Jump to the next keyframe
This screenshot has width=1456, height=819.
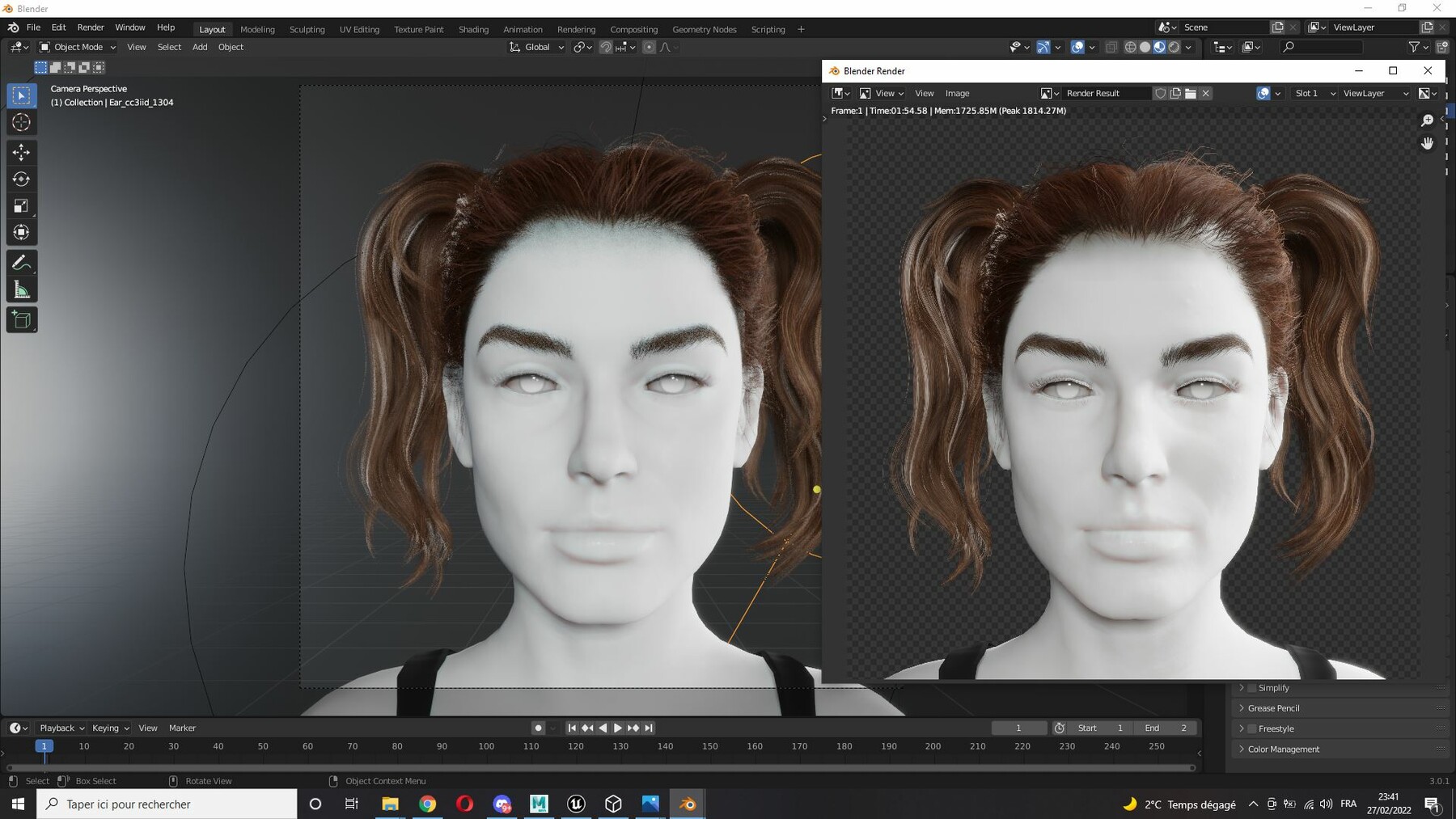633,728
